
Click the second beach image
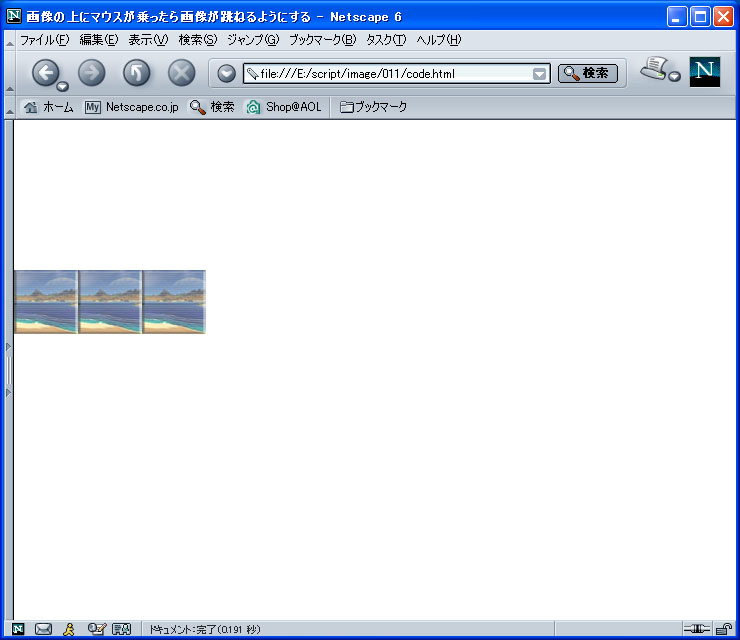pyautogui.click(x=110, y=302)
